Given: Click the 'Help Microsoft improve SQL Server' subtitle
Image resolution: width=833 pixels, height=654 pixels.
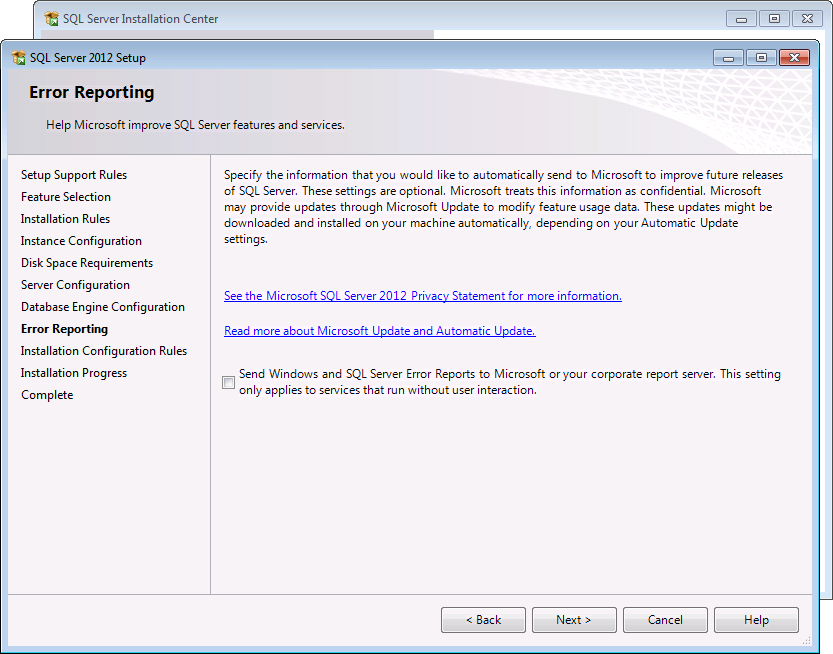Looking at the screenshot, I should point(196,125).
